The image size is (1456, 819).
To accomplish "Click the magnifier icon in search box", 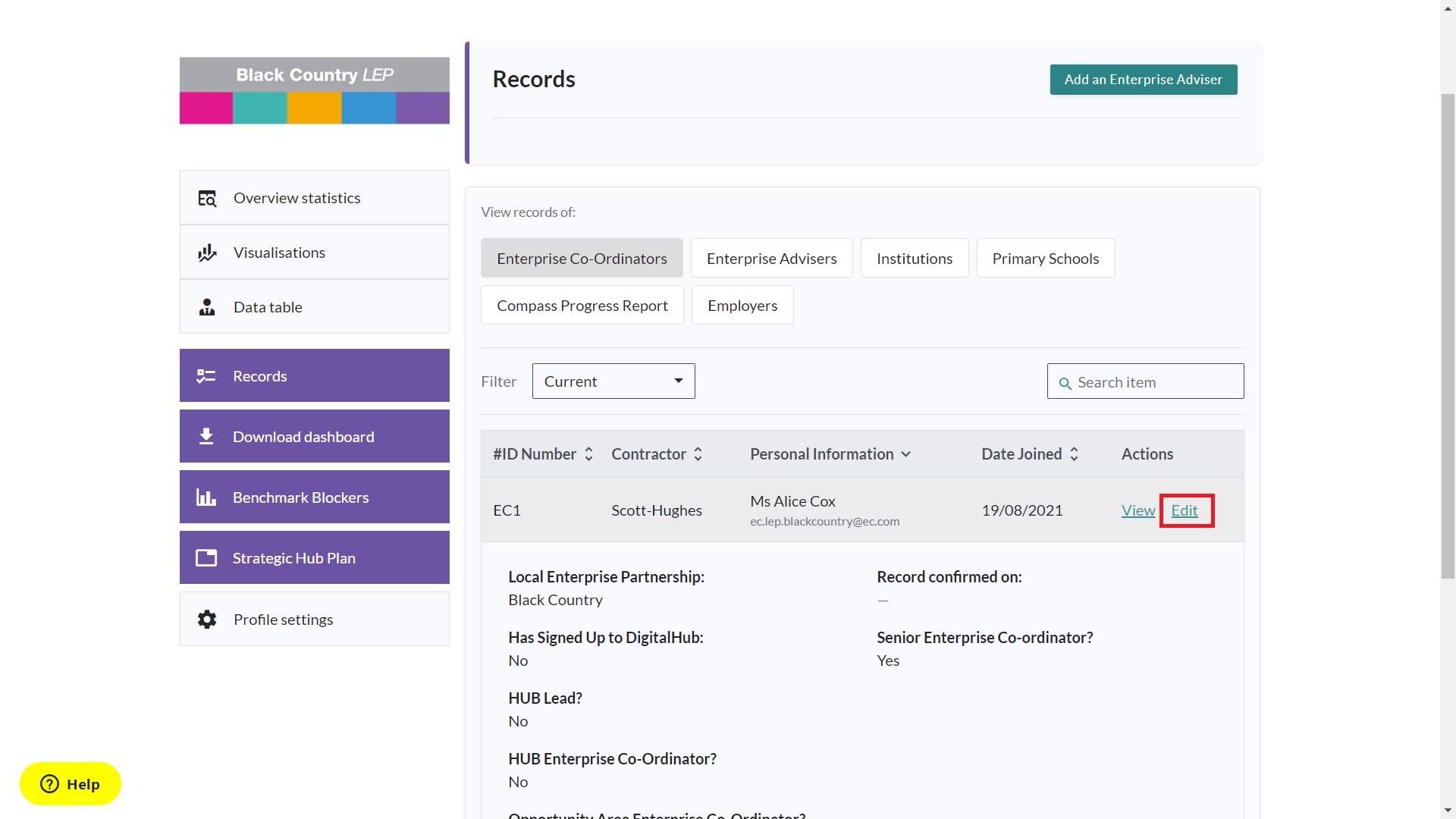I will point(1065,383).
